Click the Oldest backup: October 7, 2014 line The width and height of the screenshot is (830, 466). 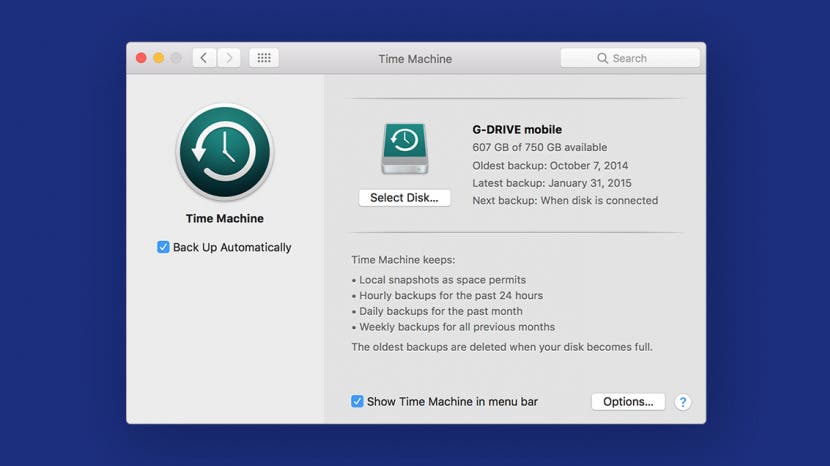point(550,165)
